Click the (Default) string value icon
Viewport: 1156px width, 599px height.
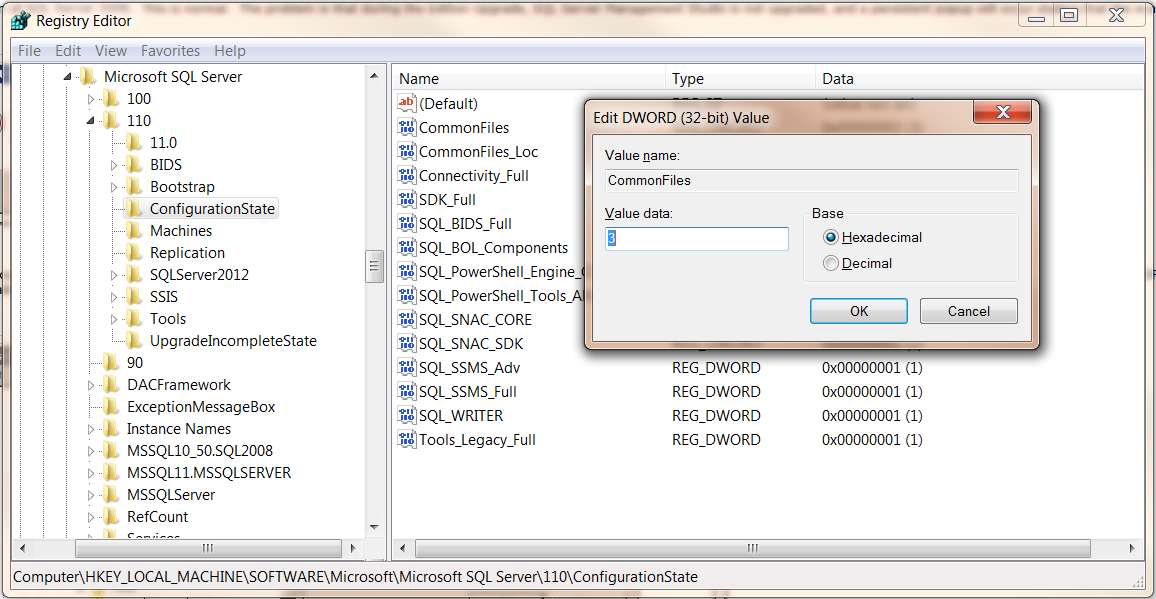tap(407, 103)
